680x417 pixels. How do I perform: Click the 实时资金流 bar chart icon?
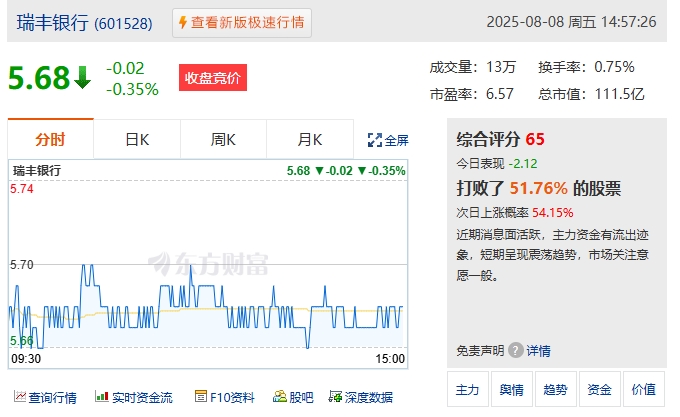click(101, 396)
